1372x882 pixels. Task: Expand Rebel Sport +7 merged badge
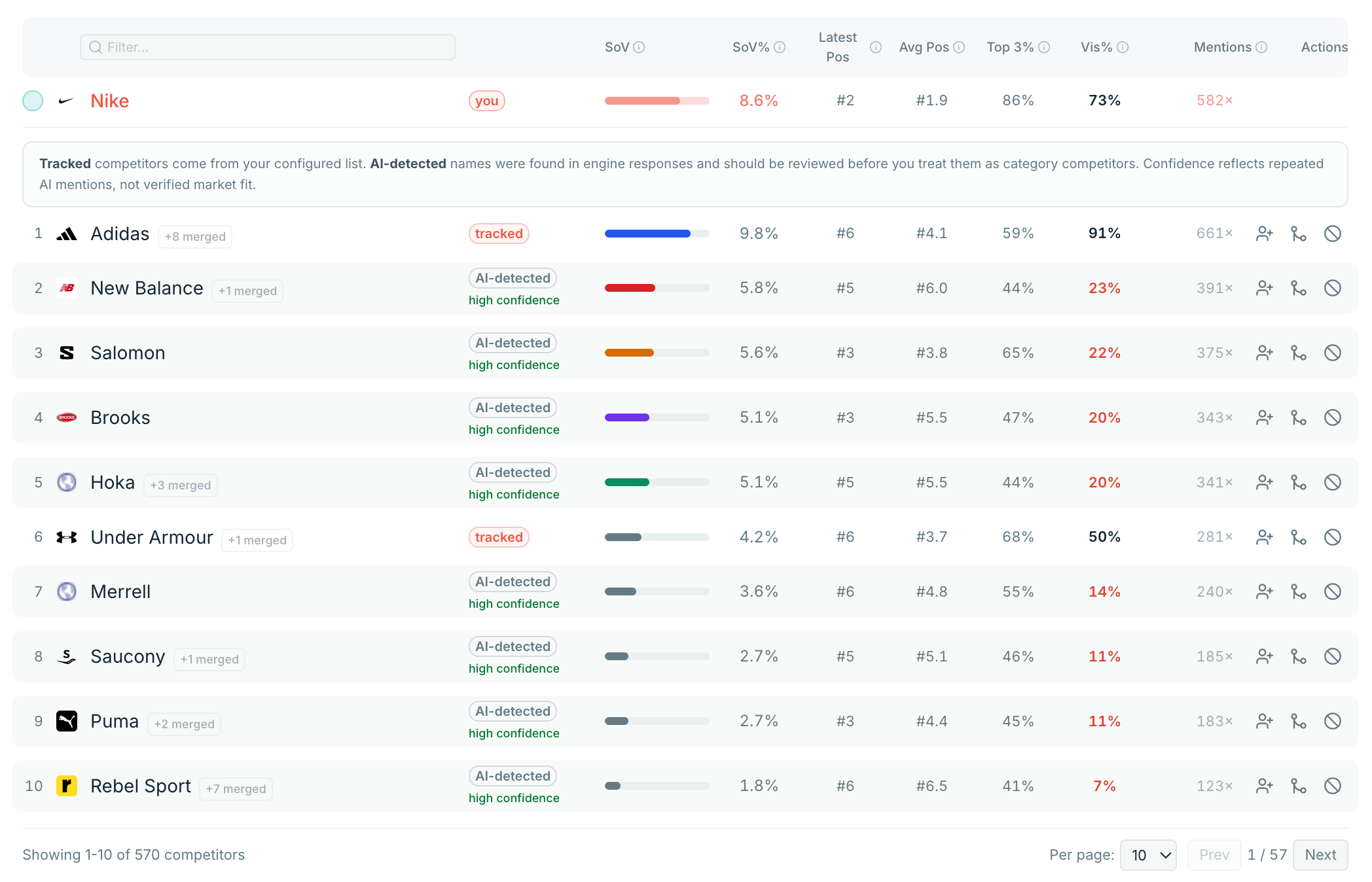(236, 788)
